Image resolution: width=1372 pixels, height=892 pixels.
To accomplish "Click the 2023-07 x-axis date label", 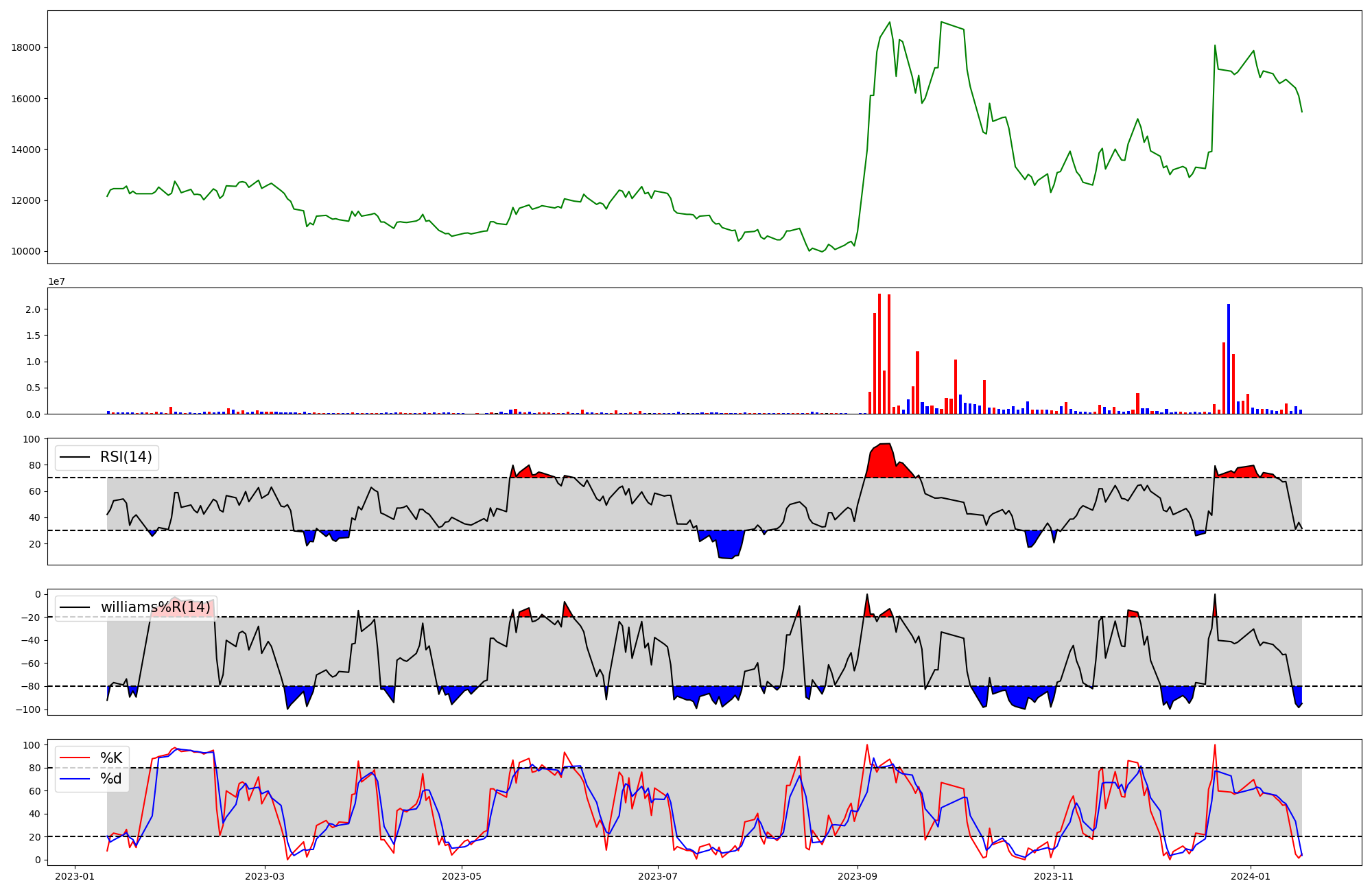I will [659, 876].
